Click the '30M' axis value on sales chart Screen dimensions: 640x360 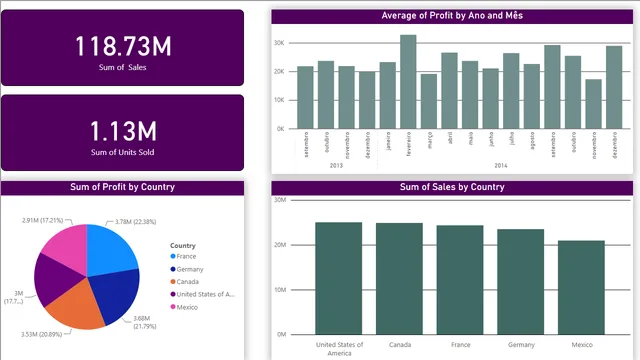pyautogui.click(x=280, y=200)
